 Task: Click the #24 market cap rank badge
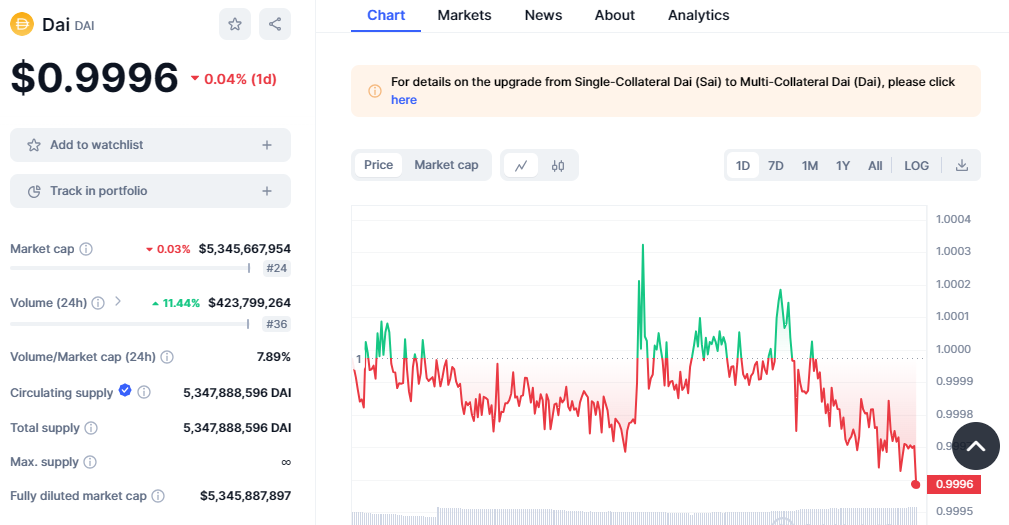pos(277,268)
